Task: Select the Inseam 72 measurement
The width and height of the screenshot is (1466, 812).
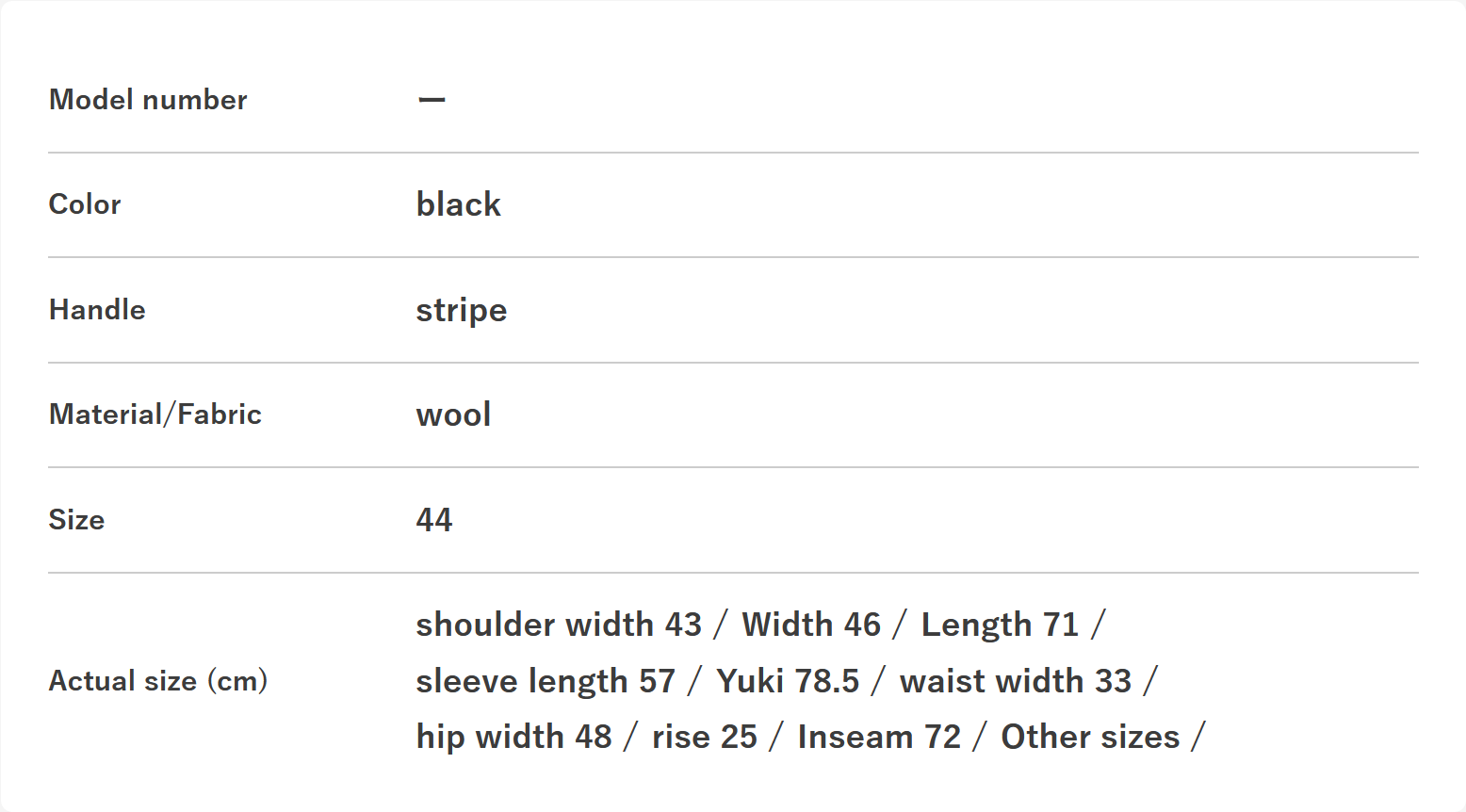Action: [879, 737]
